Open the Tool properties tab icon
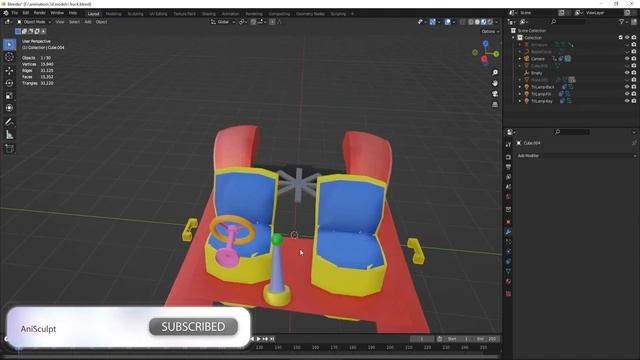This screenshot has height=360, width=640. 508,145
